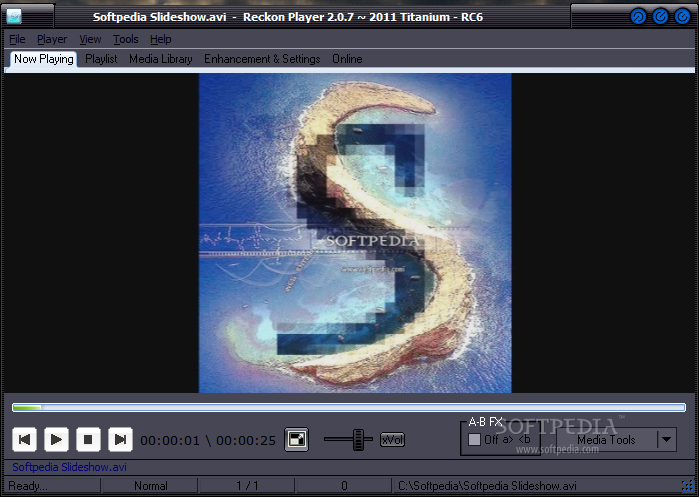Click the Softpedia Slideshow.avi link
The image size is (699, 497).
click(x=70, y=467)
